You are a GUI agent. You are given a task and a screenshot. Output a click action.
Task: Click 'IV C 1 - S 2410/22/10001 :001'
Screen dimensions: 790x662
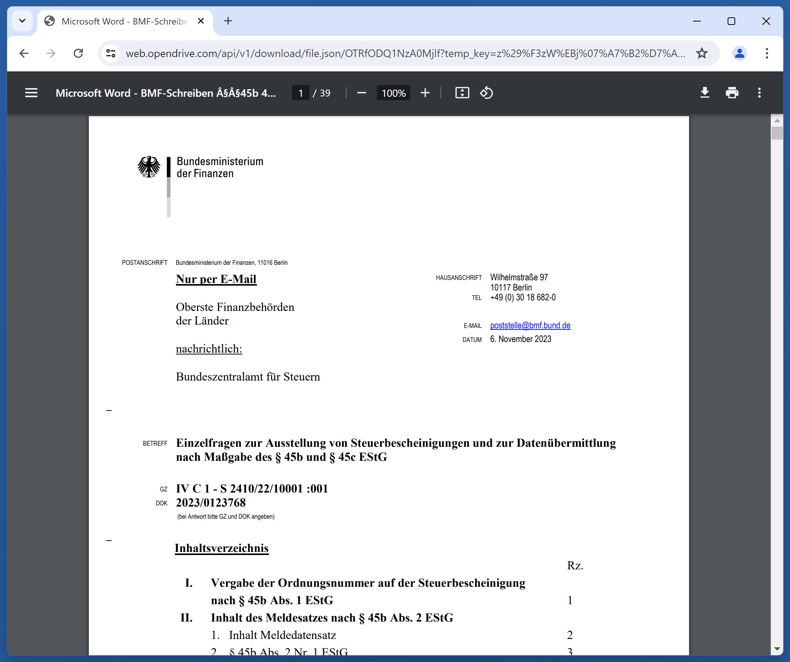[x=252, y=489]
